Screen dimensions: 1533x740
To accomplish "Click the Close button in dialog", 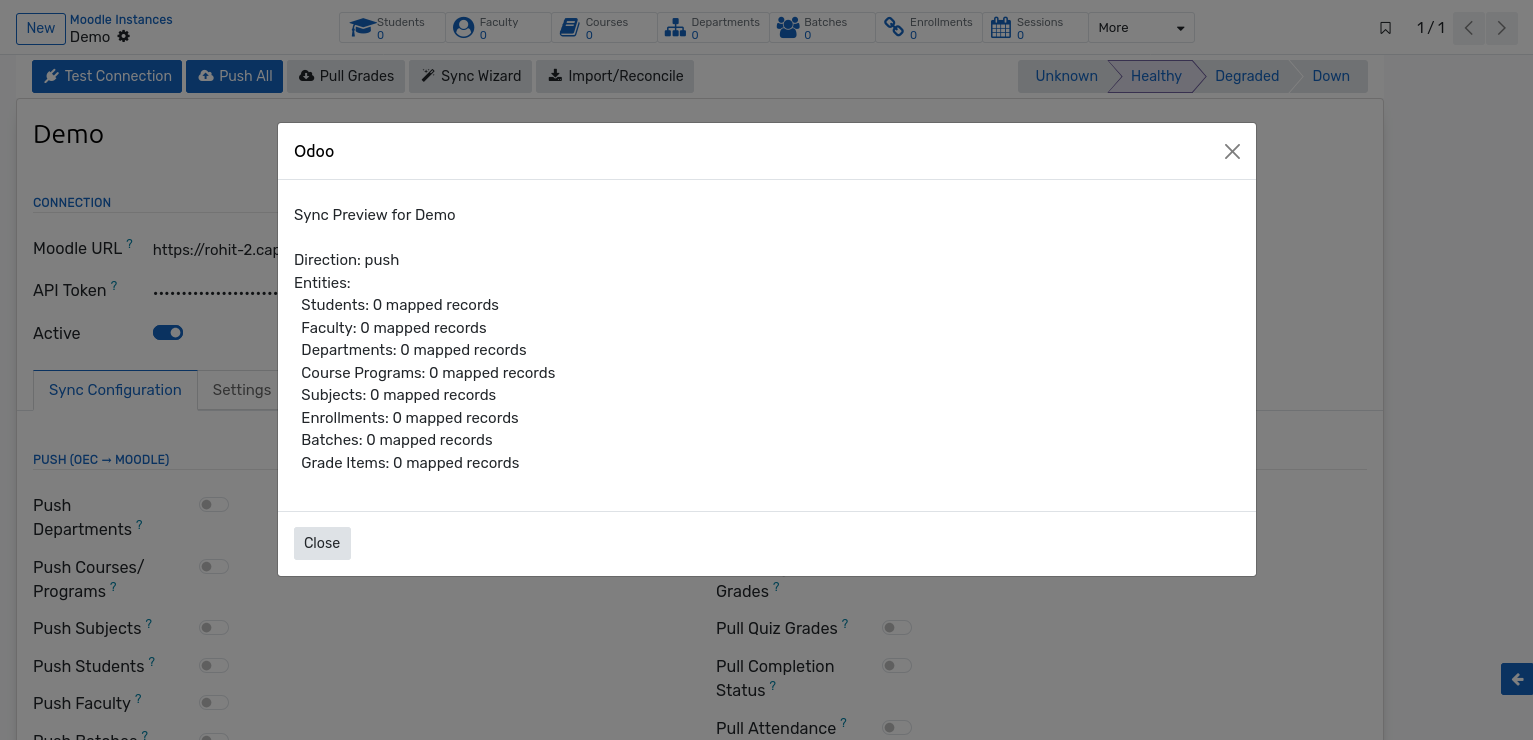I will pos(322,543).
